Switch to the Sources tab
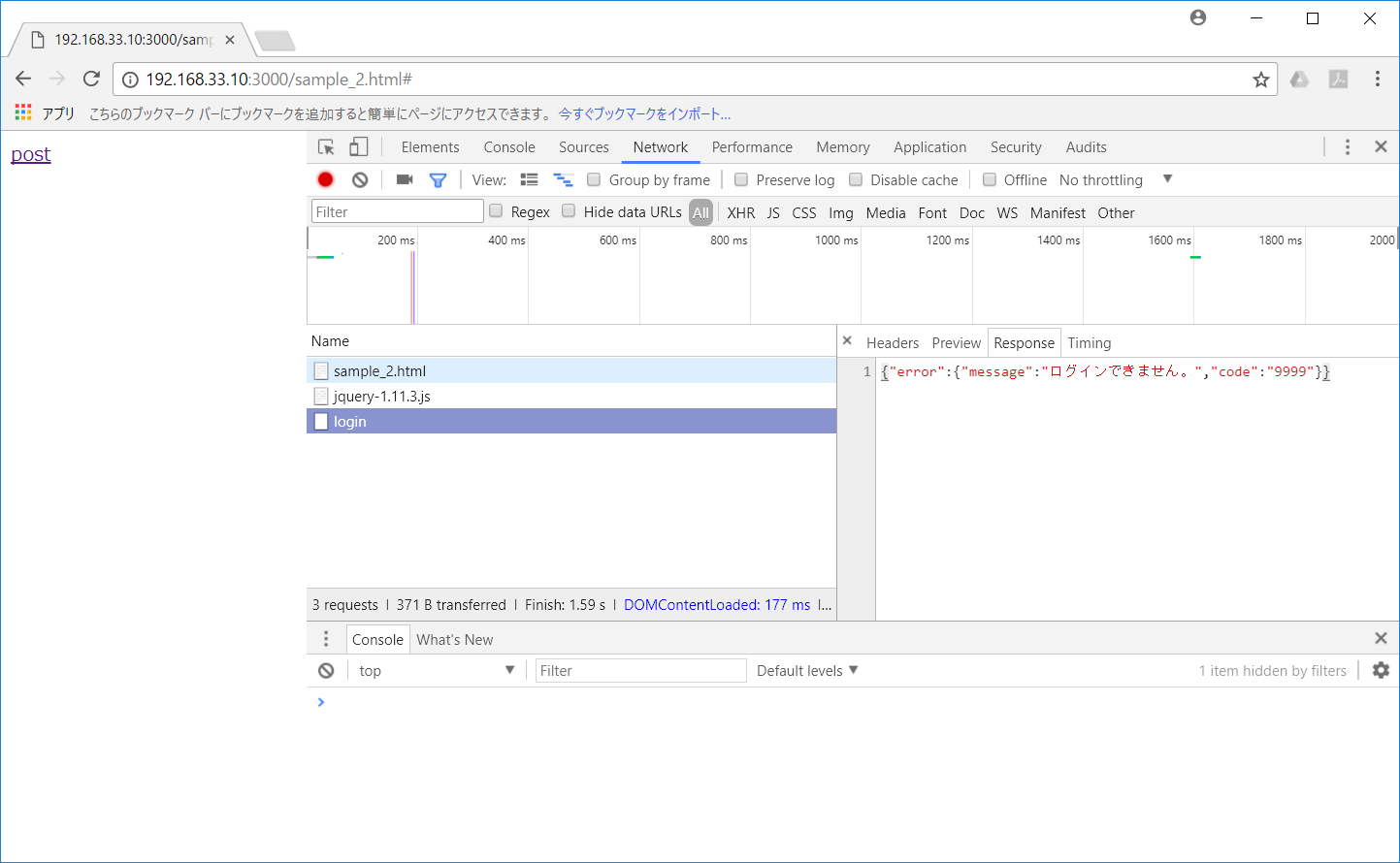The image size is (1400, 863). coord(583,147)
